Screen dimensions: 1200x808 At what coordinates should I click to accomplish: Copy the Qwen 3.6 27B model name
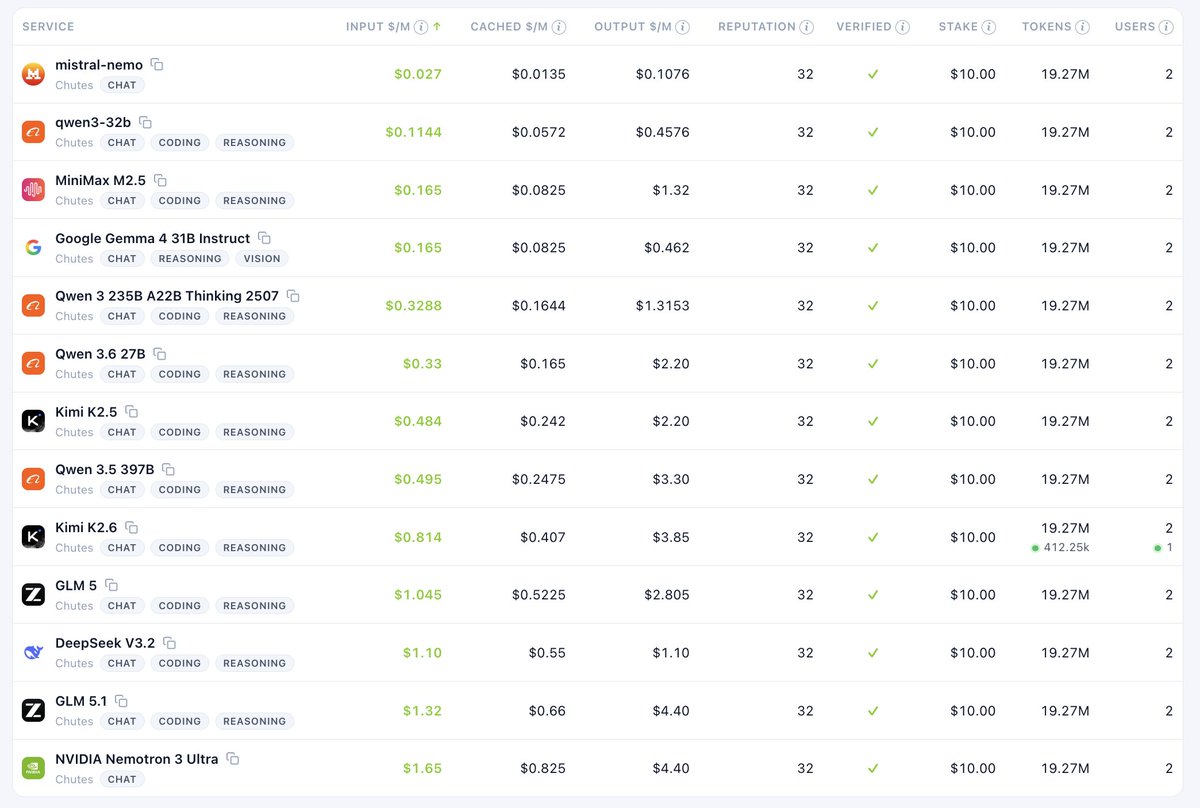tap(159, 354)
